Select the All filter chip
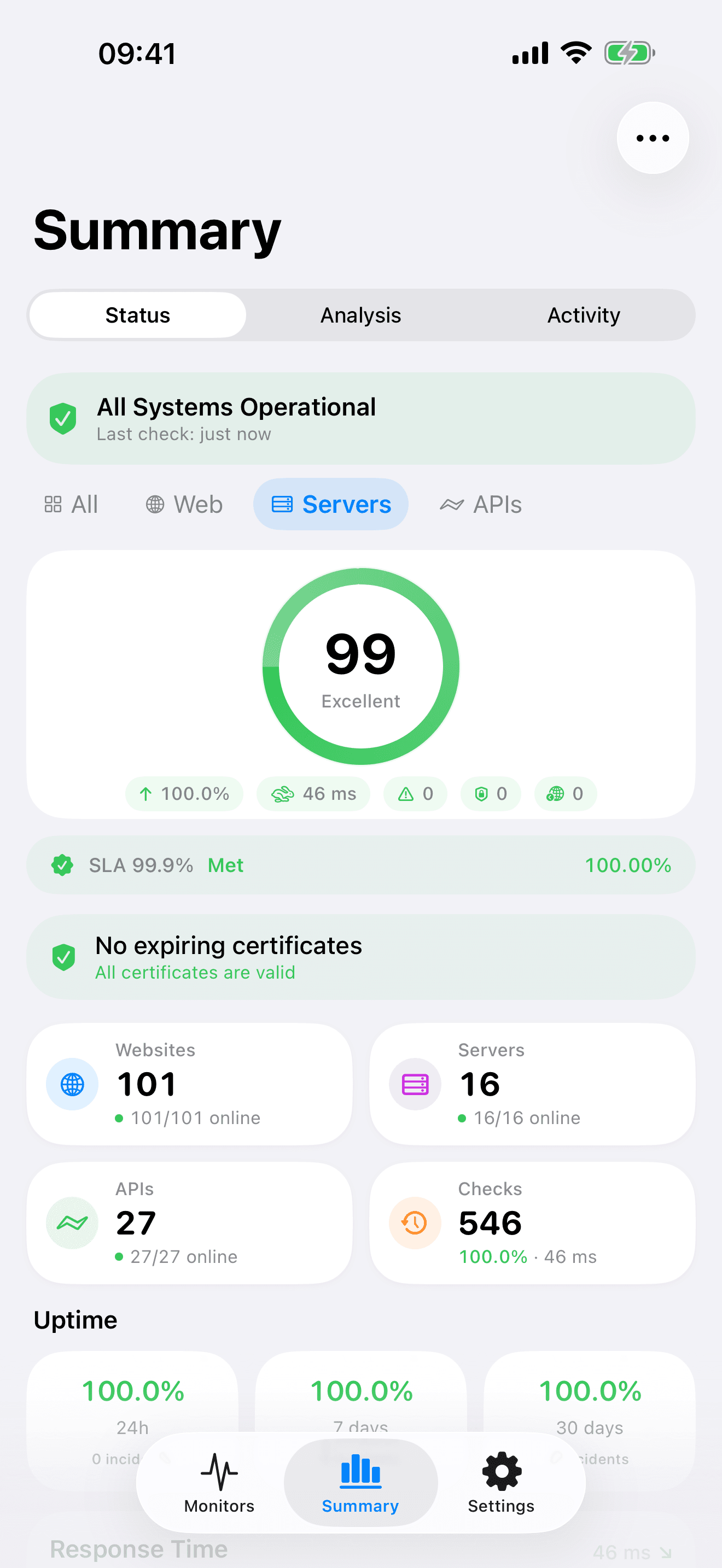Screen dimensions: 722x1568 (x=71, y=505)
